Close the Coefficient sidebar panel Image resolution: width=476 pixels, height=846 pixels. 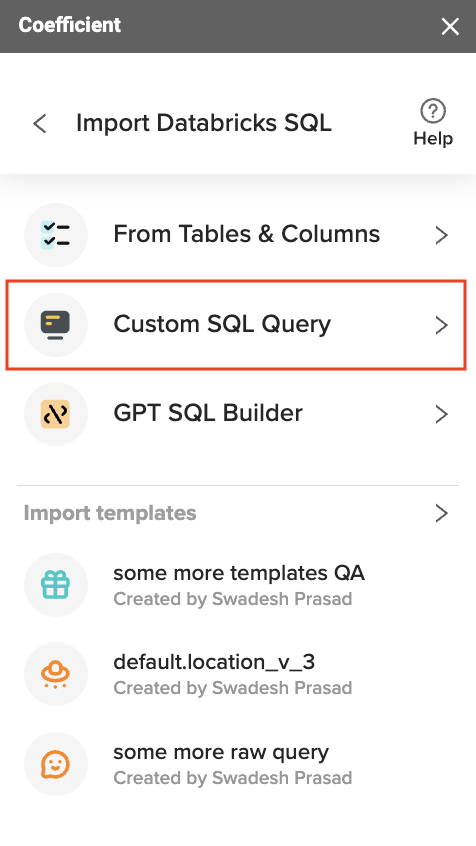tap(450, 26)
